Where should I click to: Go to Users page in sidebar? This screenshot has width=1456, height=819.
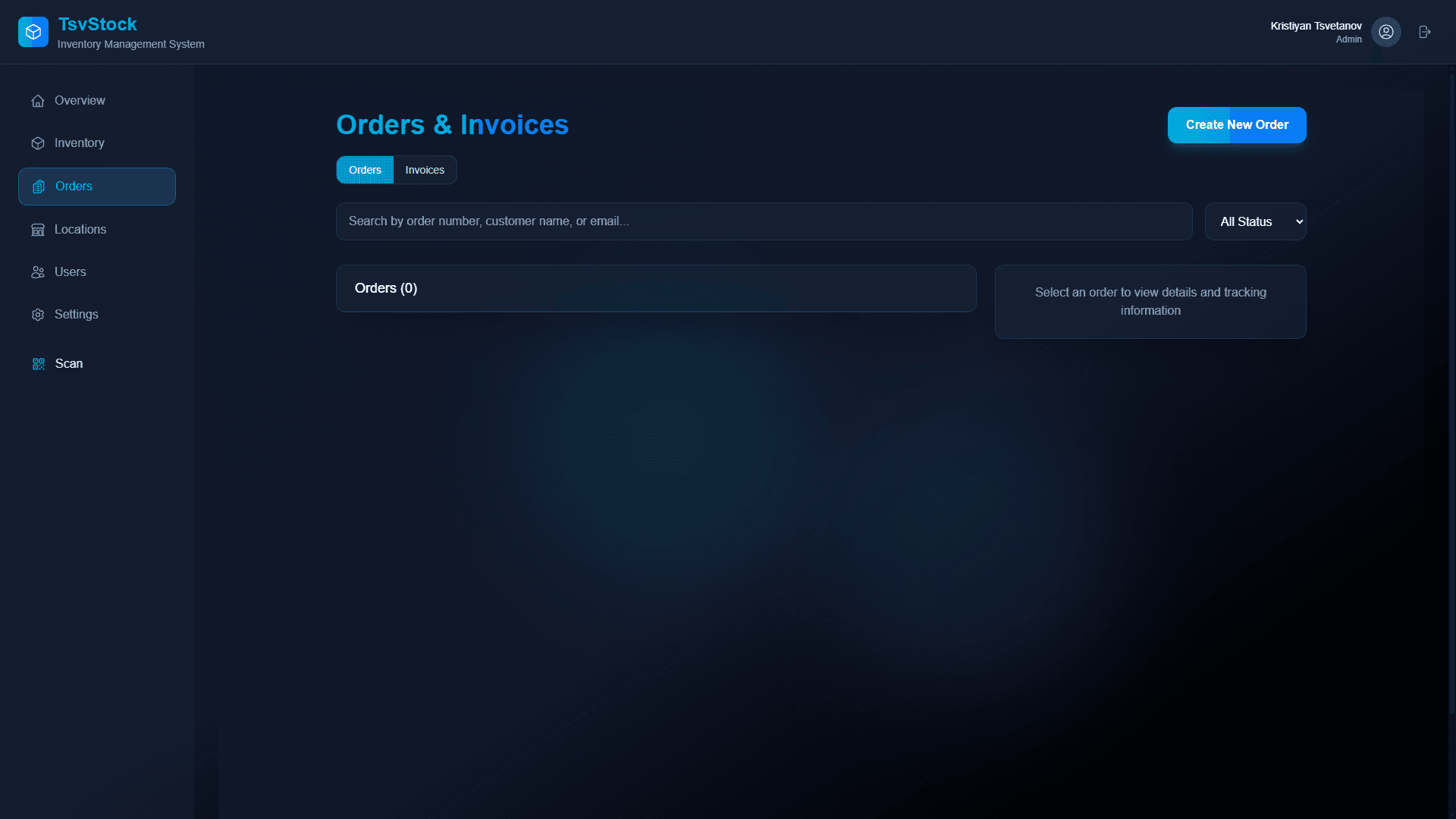tap(71, 272)
